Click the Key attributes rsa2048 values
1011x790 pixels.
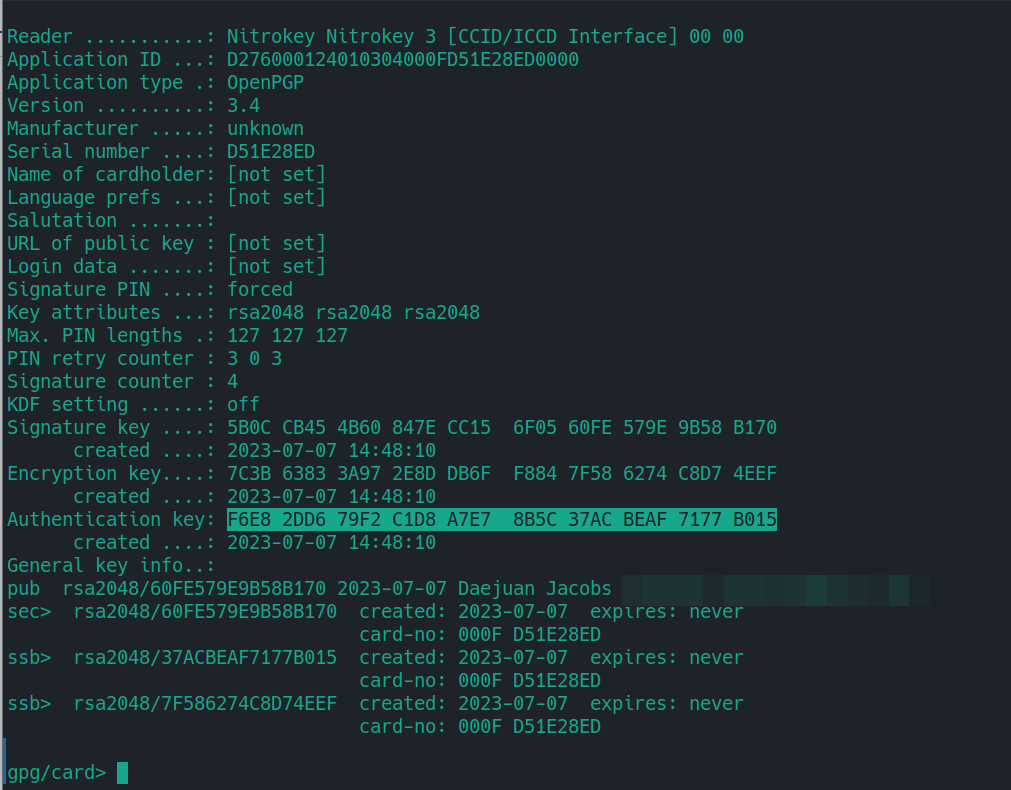(353, 313)
